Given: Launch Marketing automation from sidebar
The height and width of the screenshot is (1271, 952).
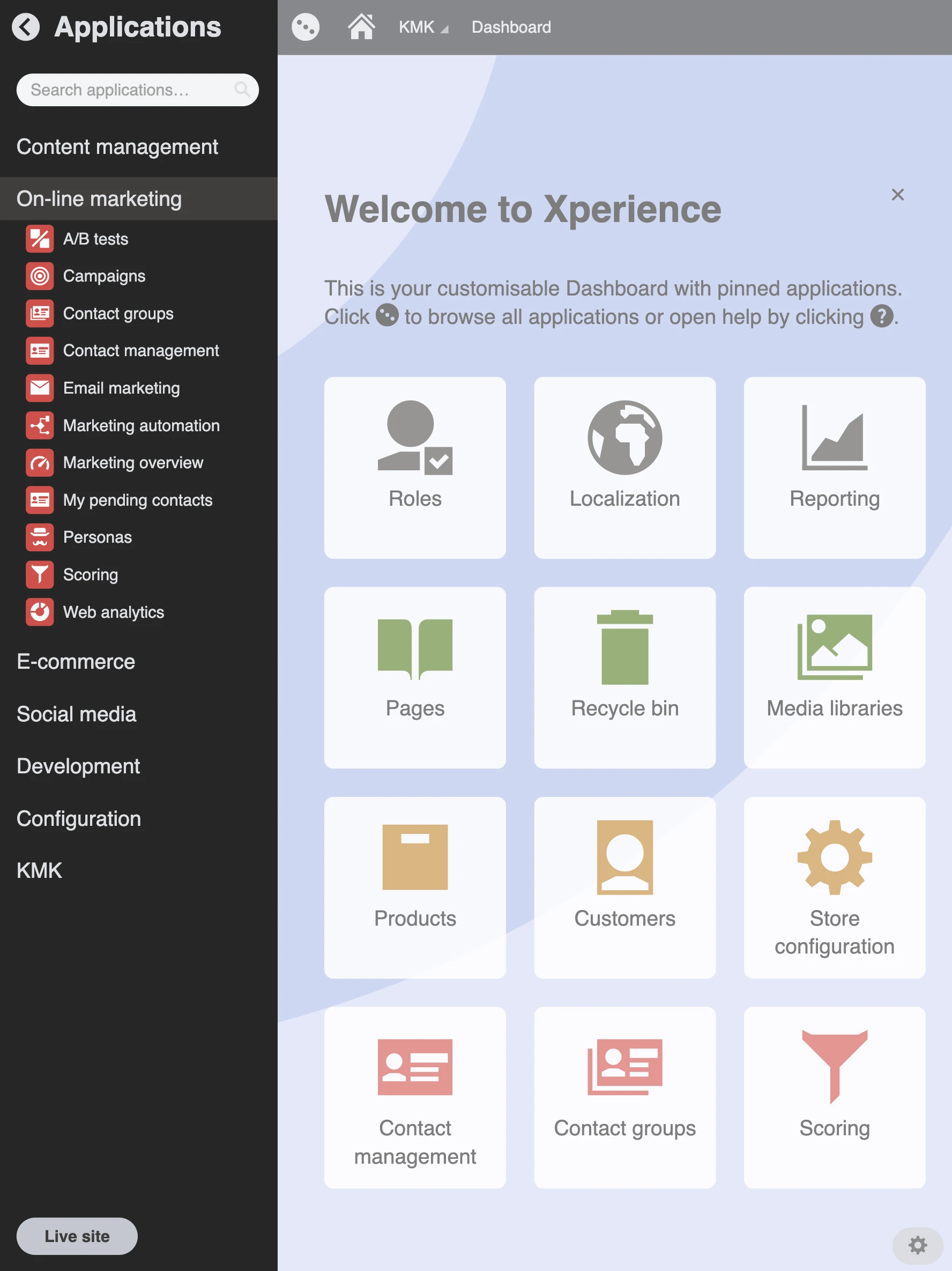Looking at the screenshot, I should pyautogui.click(x=140, y=426).
